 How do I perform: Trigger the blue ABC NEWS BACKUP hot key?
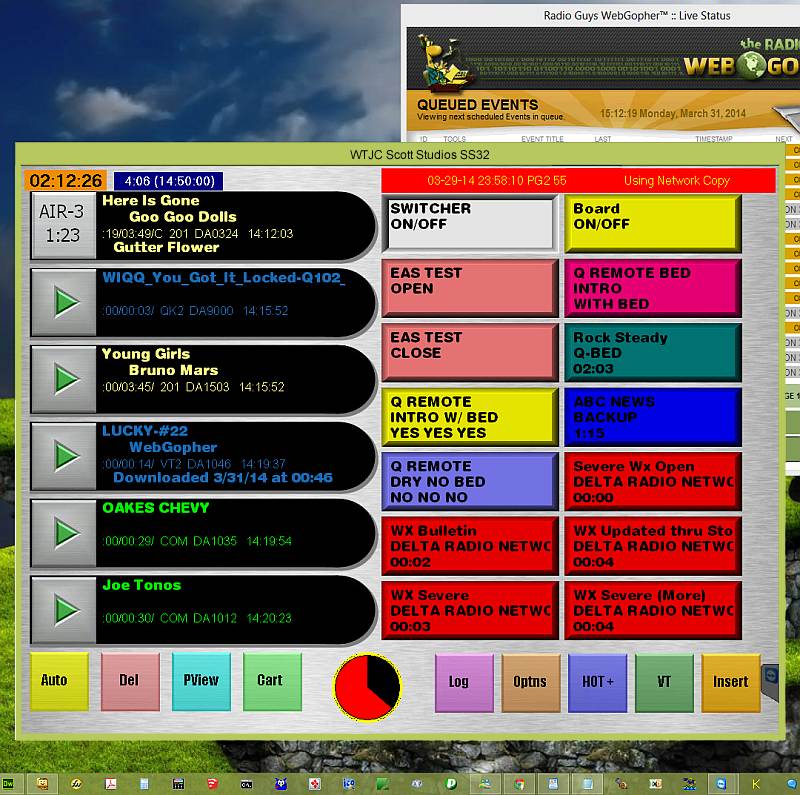pyautogui.click(x=652, y=416)
